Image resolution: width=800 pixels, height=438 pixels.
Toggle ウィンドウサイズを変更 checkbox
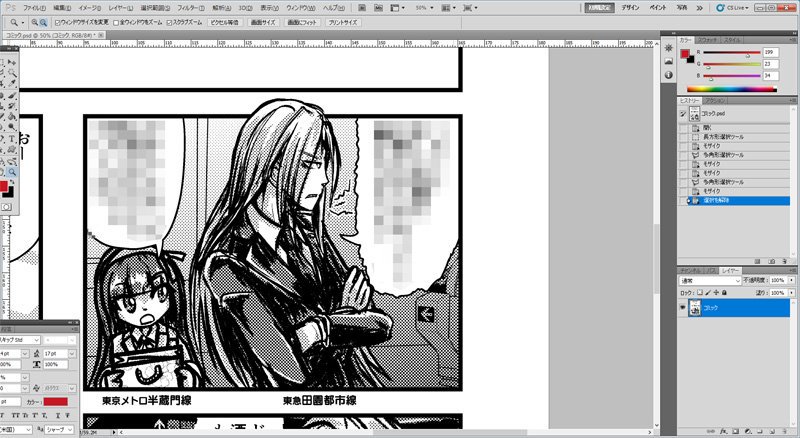(x=58, y=22)
